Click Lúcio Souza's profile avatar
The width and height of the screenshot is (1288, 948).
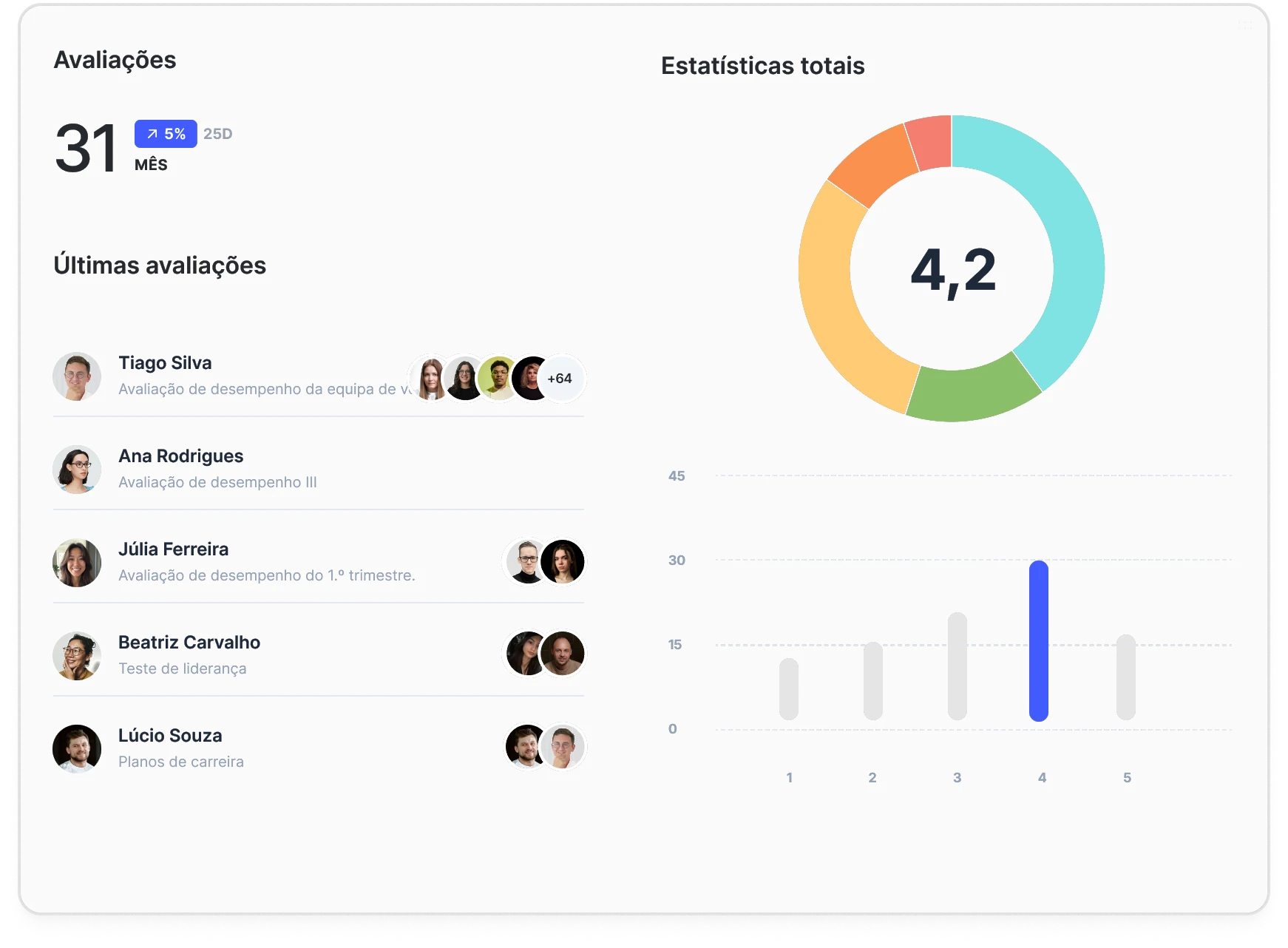pyautogui.click(x=77, y=748)
